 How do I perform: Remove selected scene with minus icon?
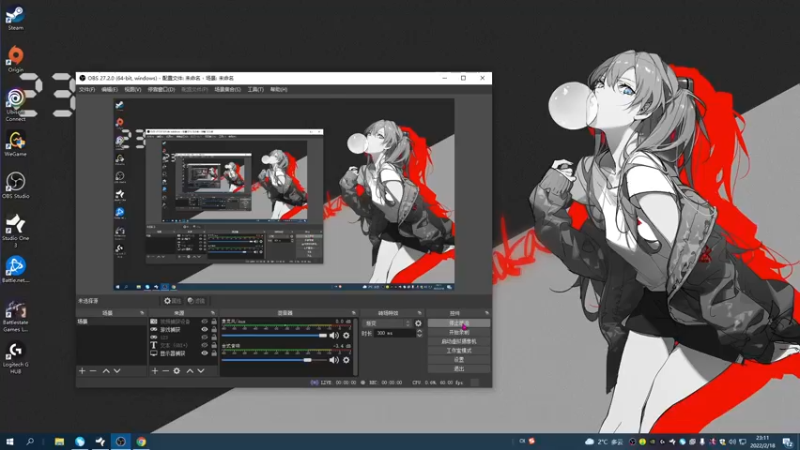pos(93,371)
